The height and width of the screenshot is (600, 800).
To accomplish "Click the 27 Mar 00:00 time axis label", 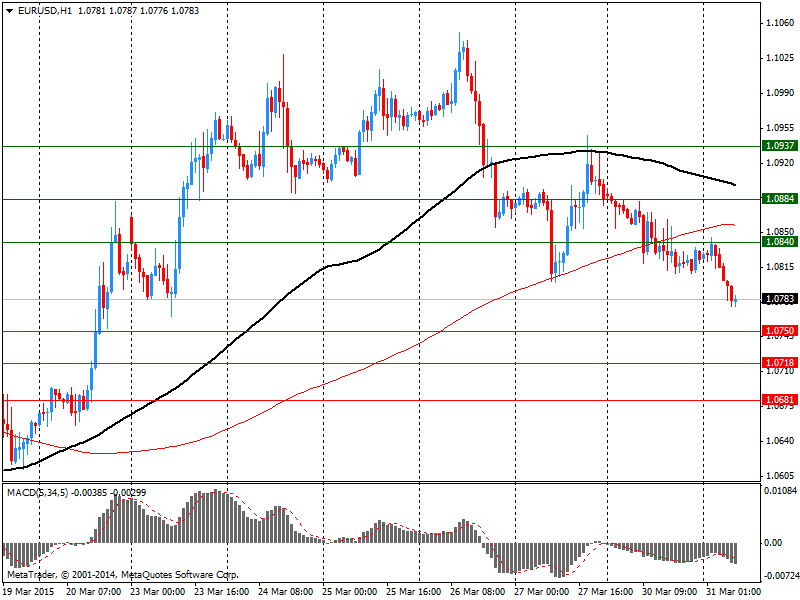I will [542, 592].
